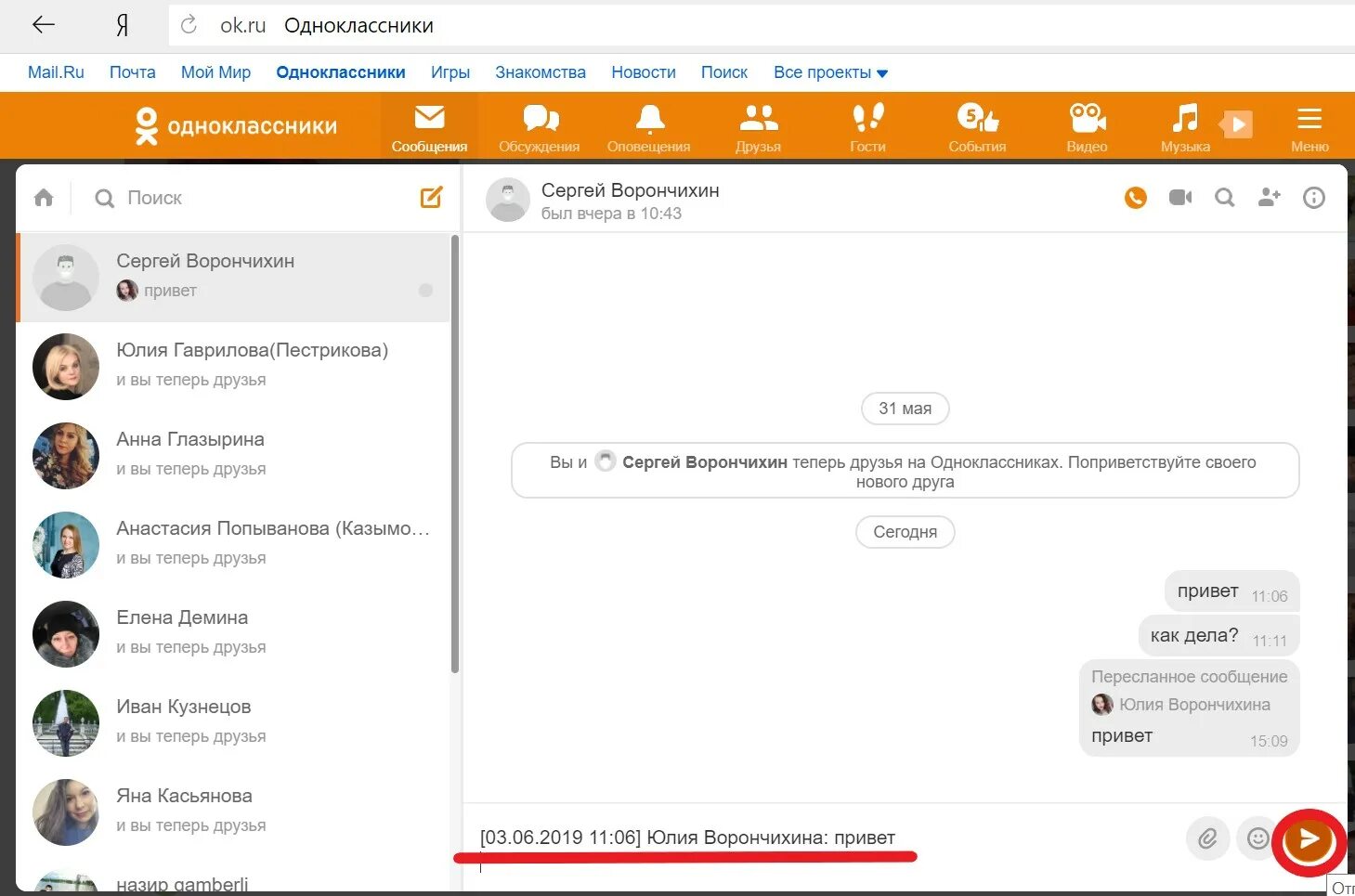Open the Почта link

(x=133, y=72)
